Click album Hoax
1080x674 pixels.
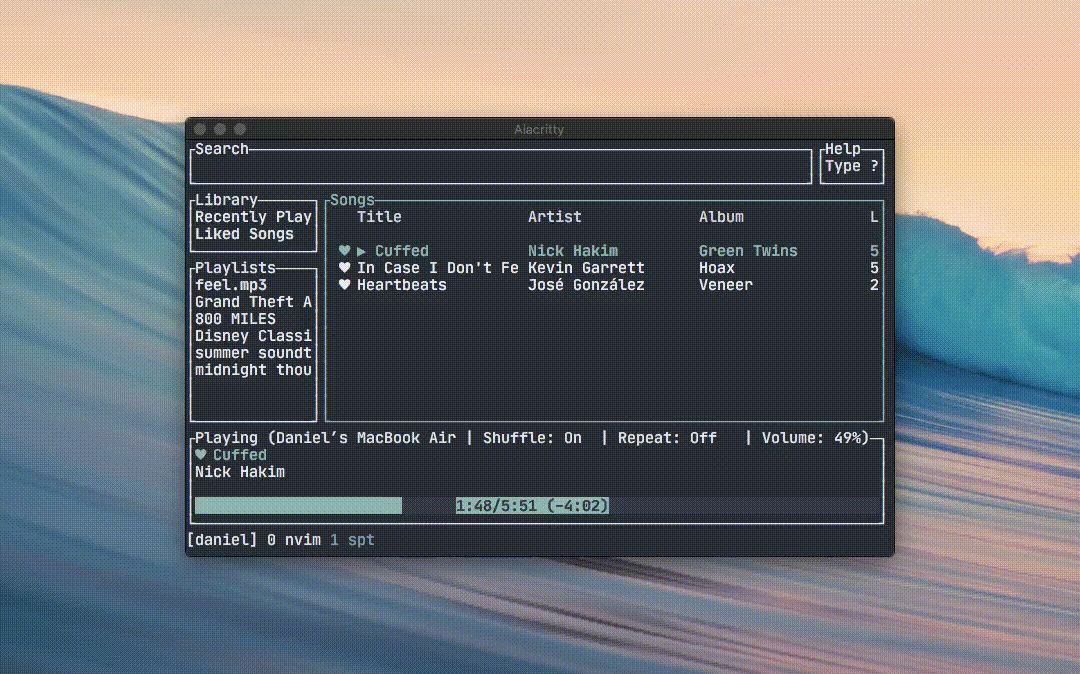click(716, 268)
